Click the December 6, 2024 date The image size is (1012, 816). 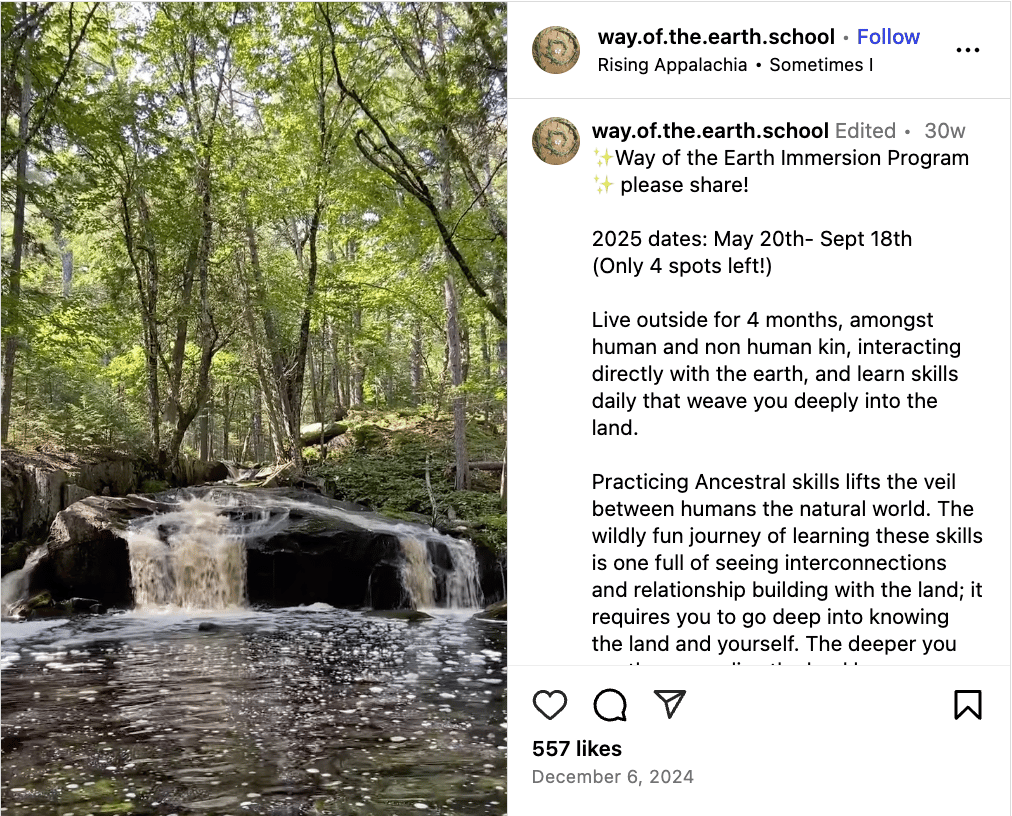point(612,777)
